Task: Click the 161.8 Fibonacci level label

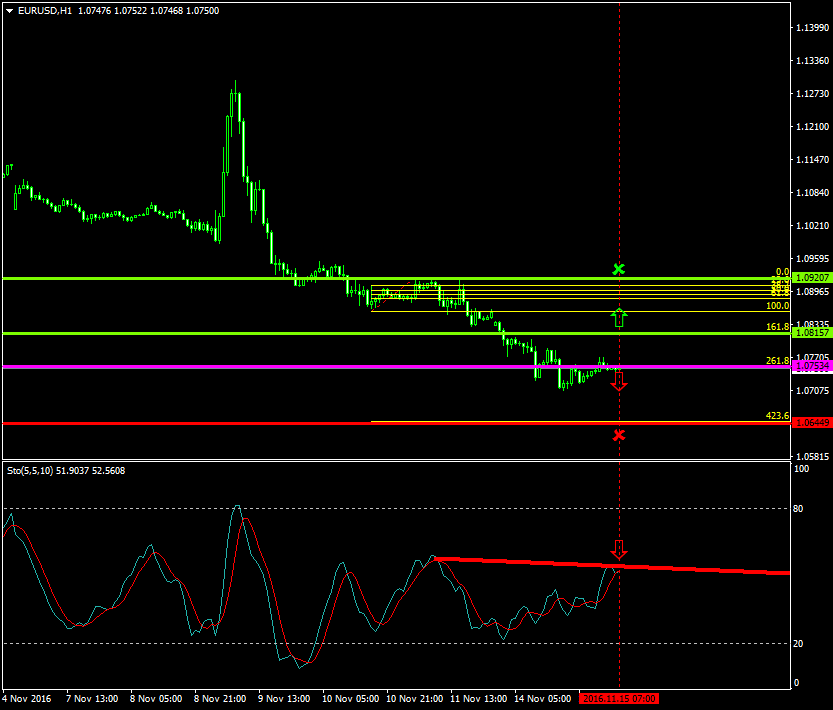Action: [777, 327]
